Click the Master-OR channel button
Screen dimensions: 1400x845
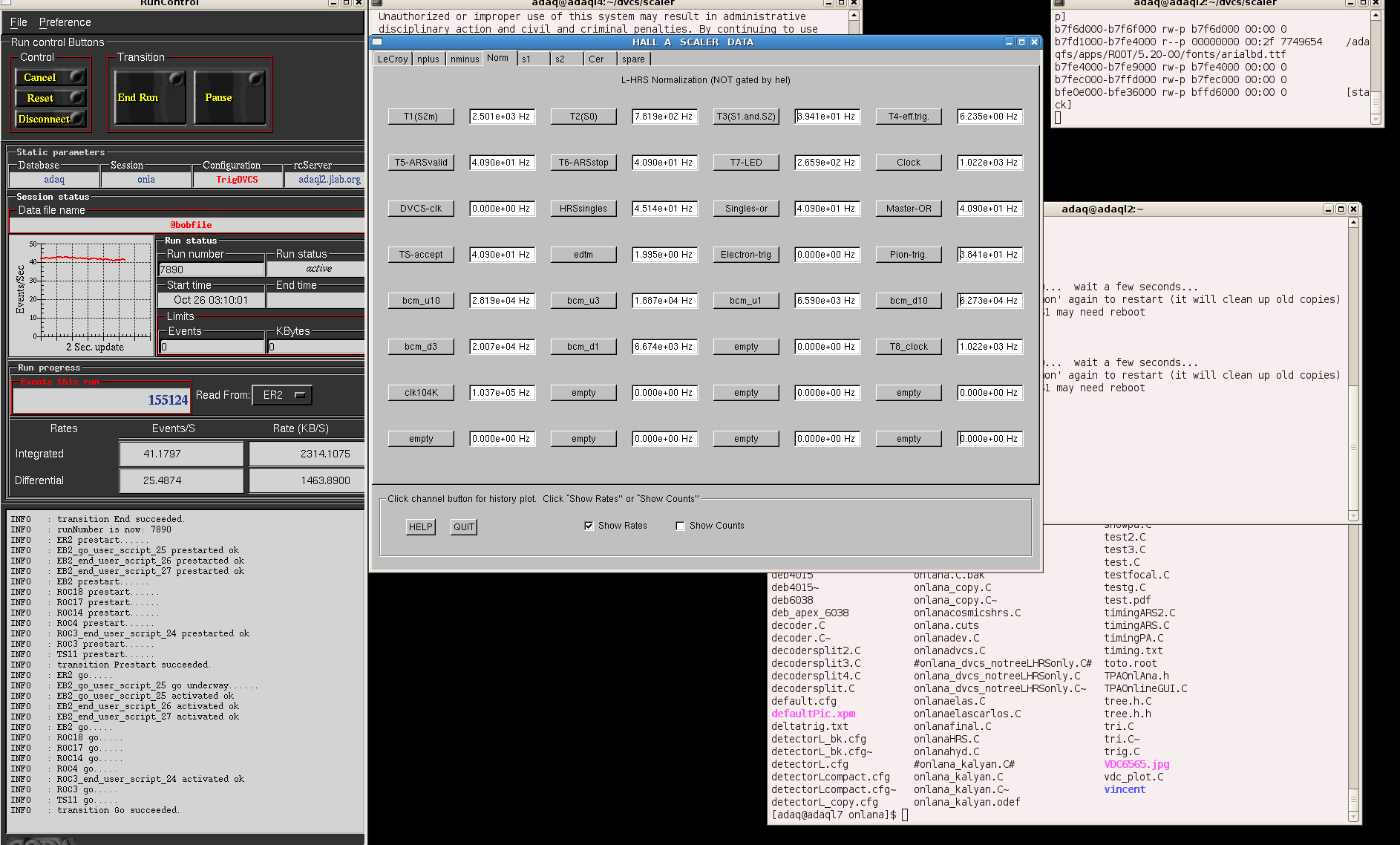[909, 209]
